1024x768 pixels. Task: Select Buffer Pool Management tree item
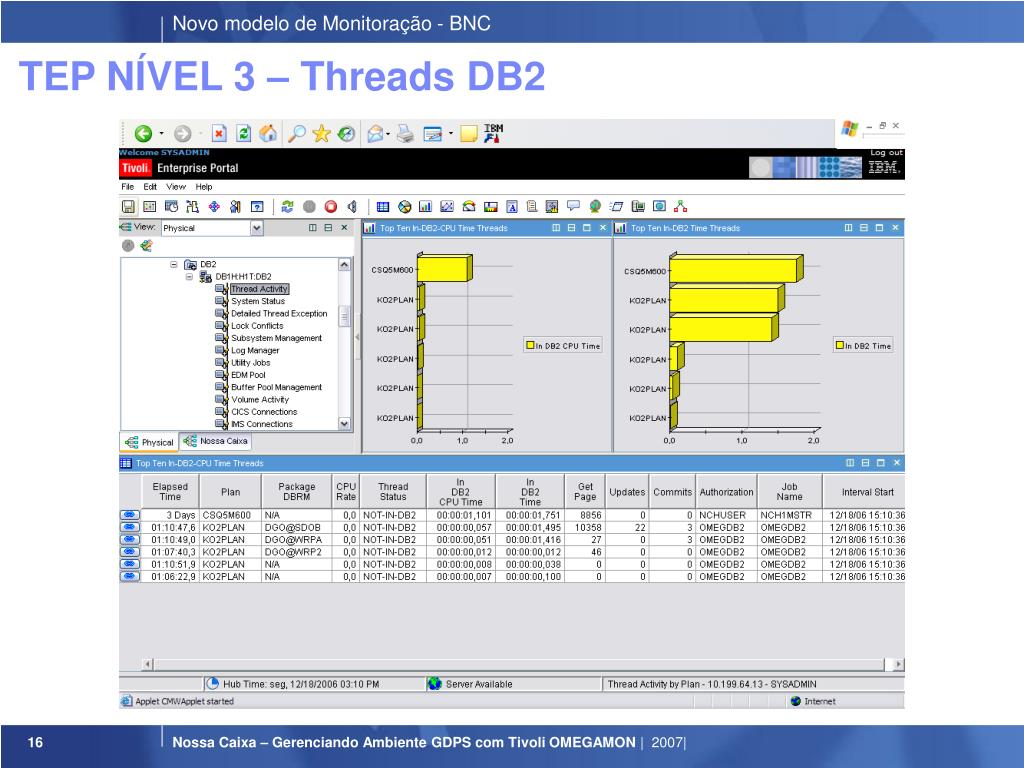276,387
